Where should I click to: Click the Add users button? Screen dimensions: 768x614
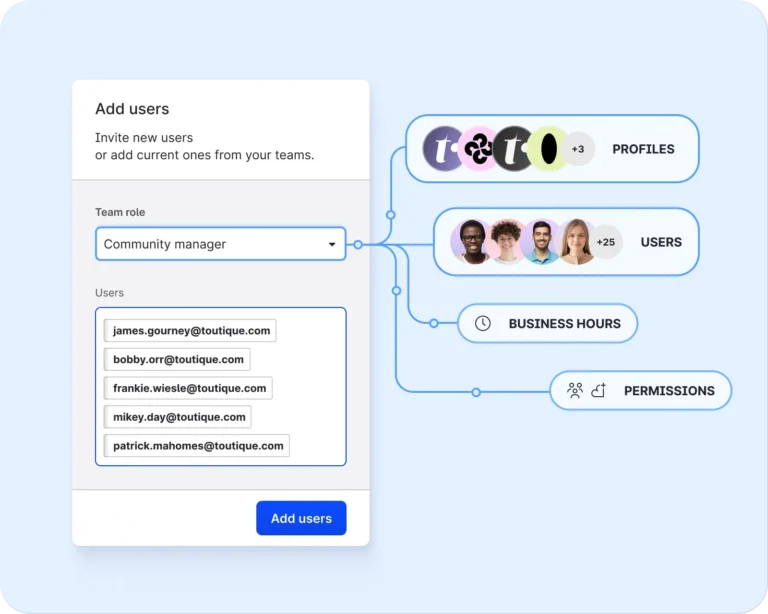pos(301,518)
